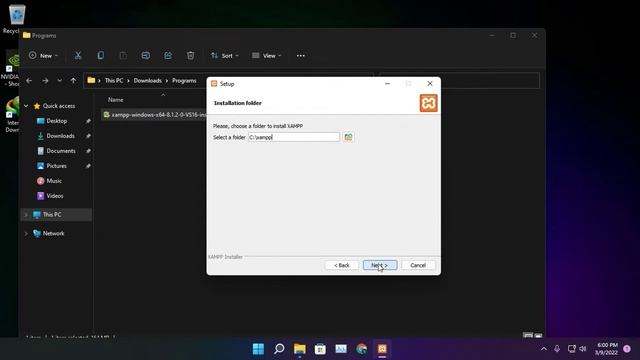Open the See more ellipsis menu
Viewport: 640px width, 360px height.
click(x=301, y=56)
